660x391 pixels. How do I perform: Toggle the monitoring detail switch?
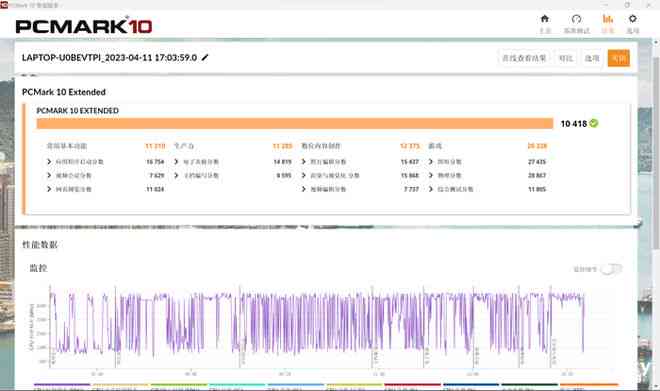[x=611, y=269]
